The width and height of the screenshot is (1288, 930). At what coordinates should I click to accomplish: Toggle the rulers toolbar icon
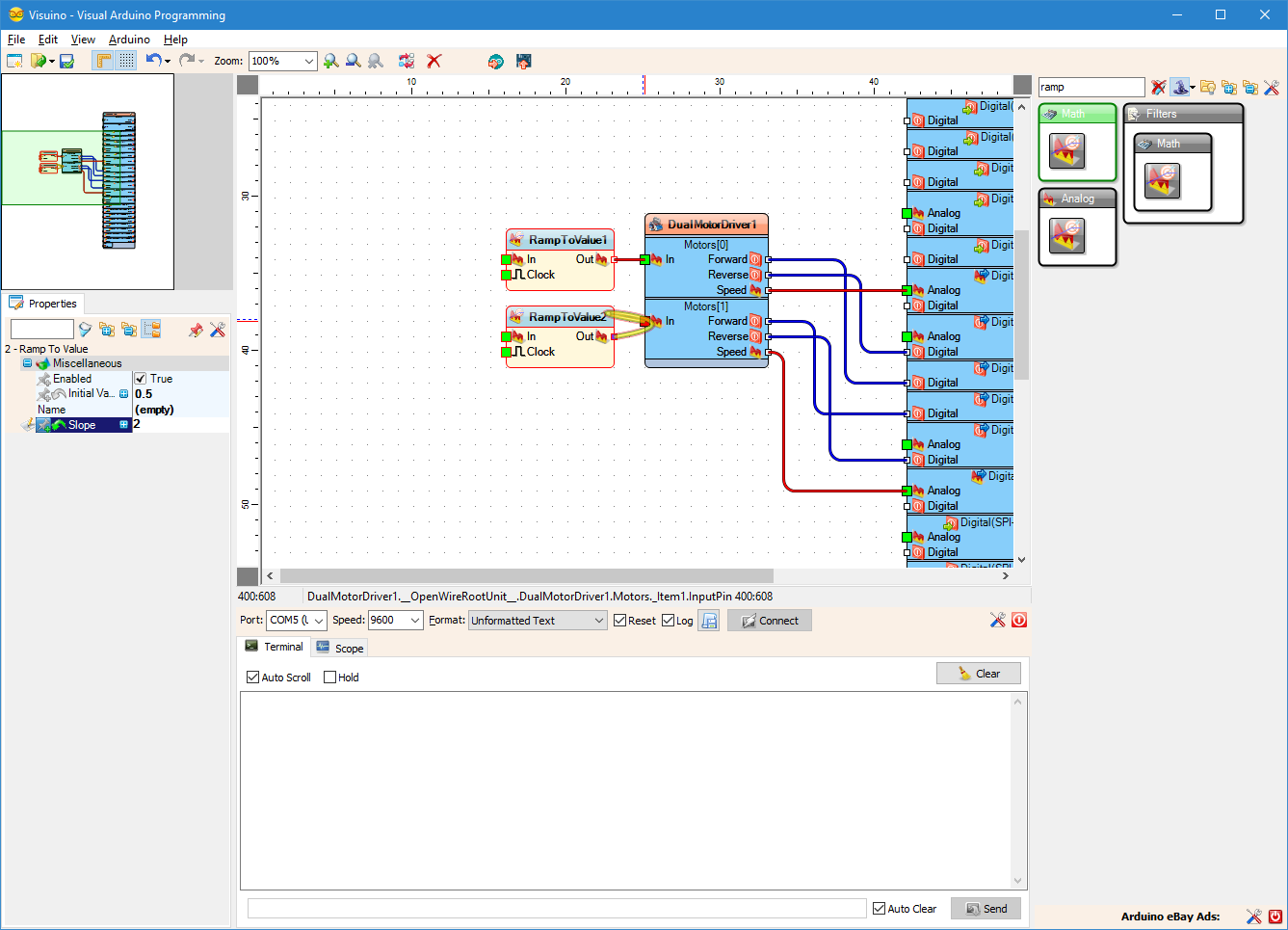point(103,61)
